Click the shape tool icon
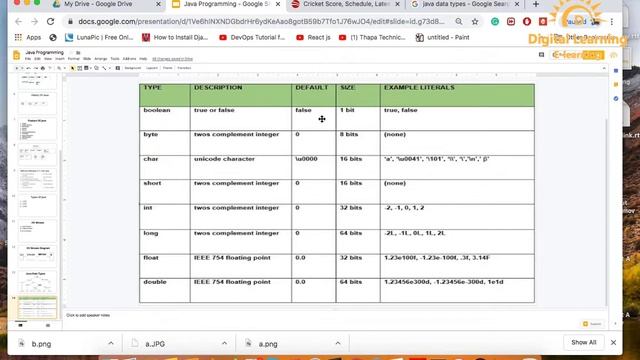Viewport: 640px width, 360px height. click(96, 68)
